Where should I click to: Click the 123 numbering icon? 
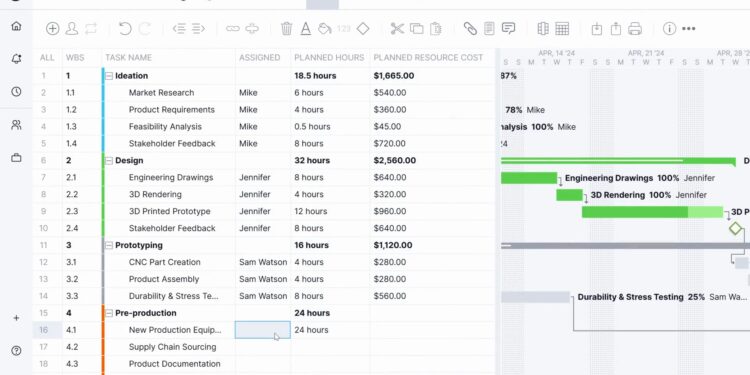coord(344,29)
